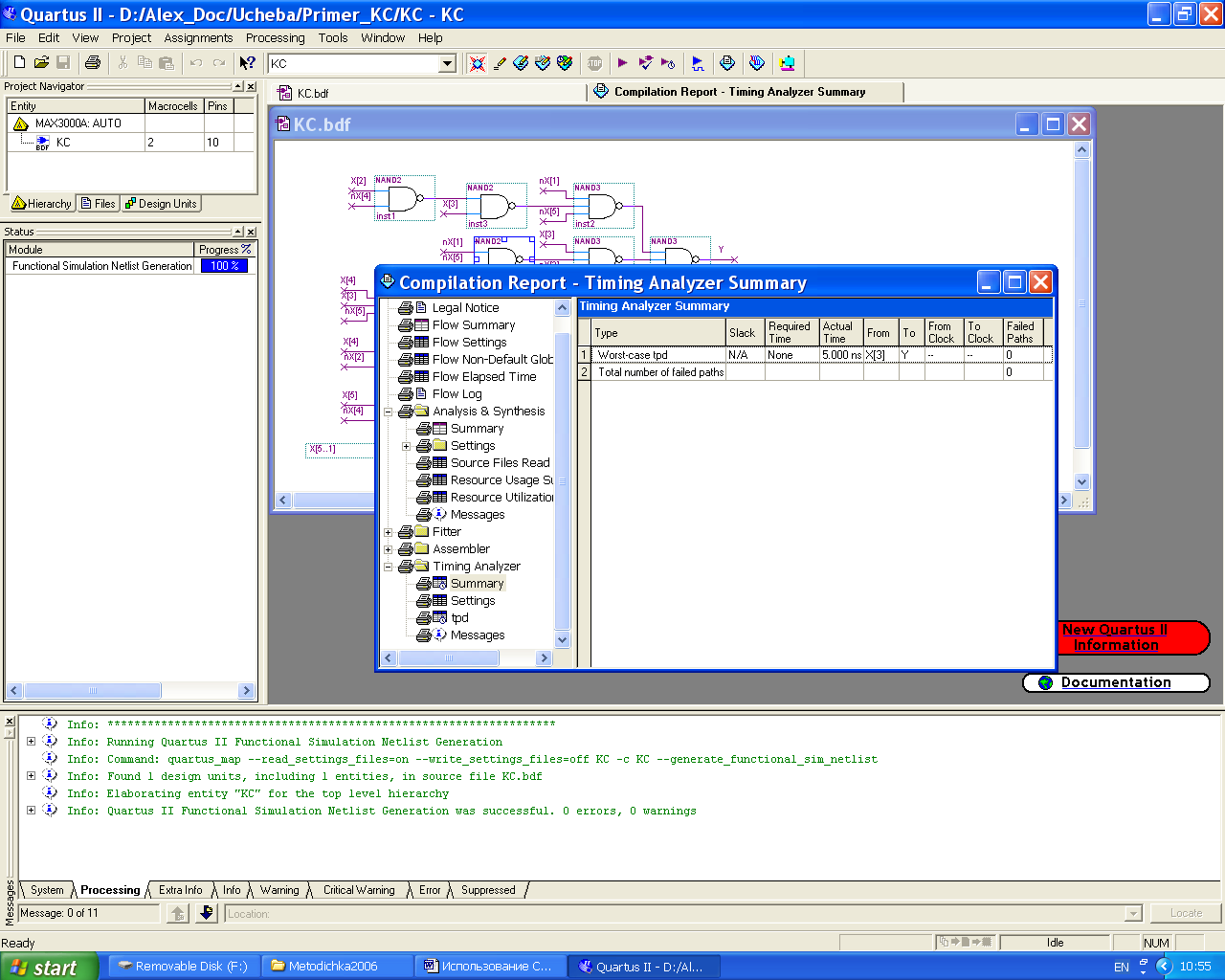Cut selection with the scissors icon

click(x=122, y=63)
